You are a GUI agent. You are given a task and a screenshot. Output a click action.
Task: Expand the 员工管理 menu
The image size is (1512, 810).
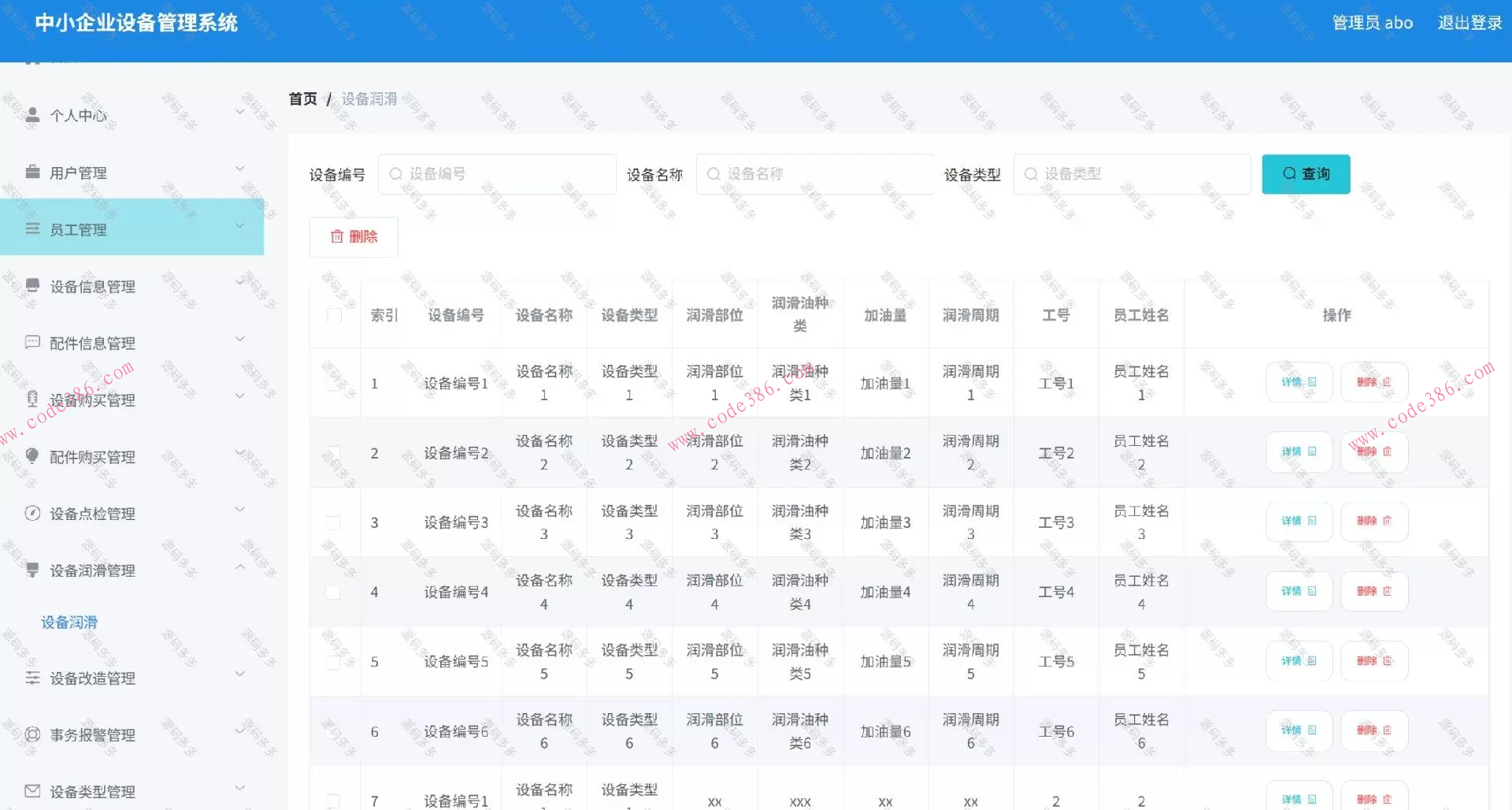pyautogui.click(x=241, y=227)
